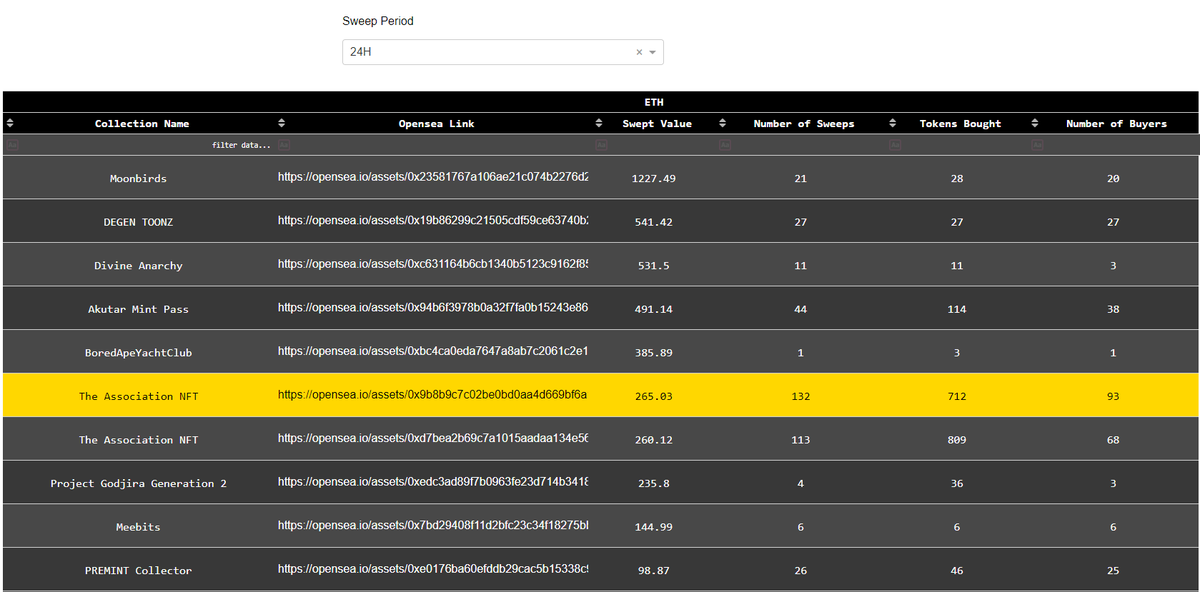Select swept value 1227.49 cell

pyautogui.click(x=653, y=178)
